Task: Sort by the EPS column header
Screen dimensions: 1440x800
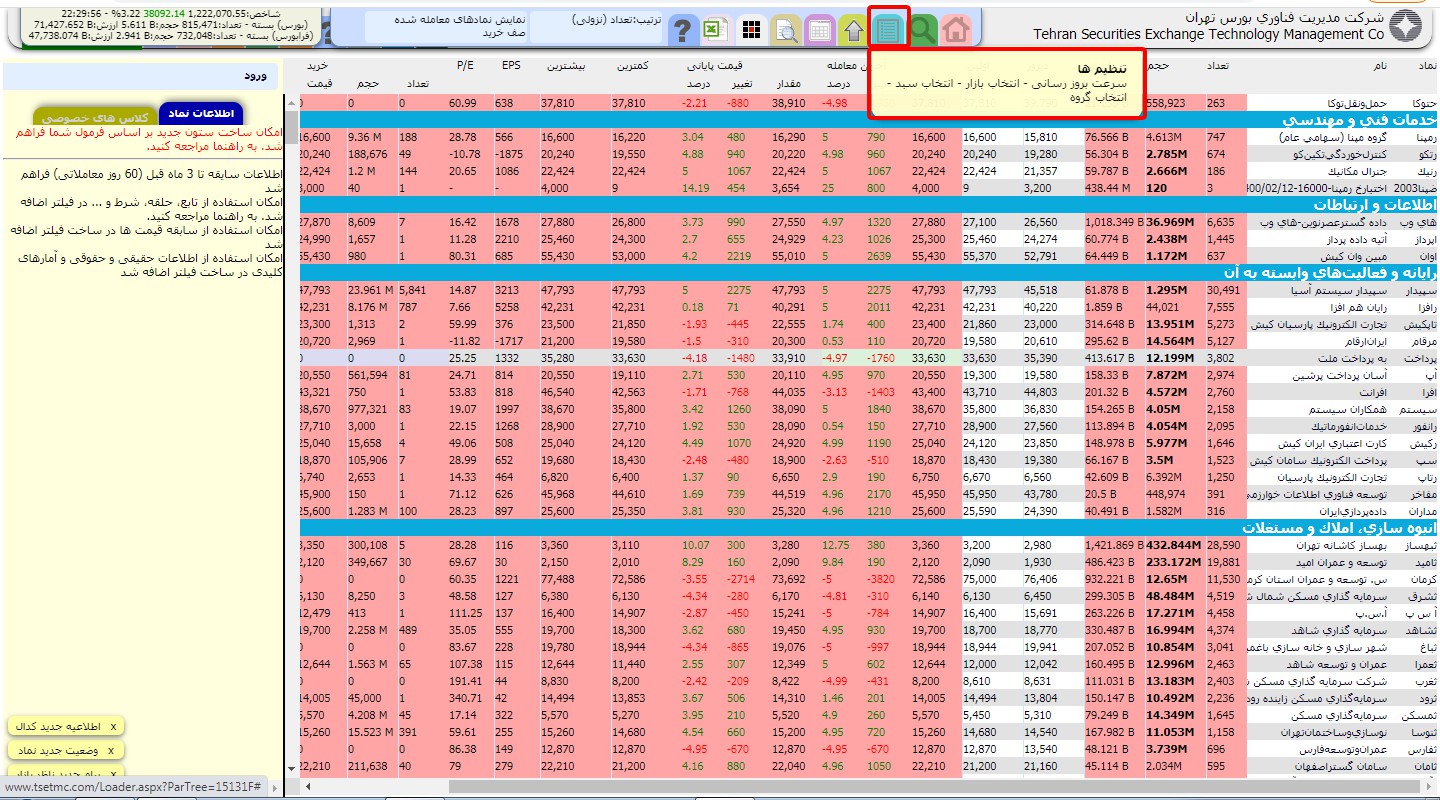Action: pos(513,66)
